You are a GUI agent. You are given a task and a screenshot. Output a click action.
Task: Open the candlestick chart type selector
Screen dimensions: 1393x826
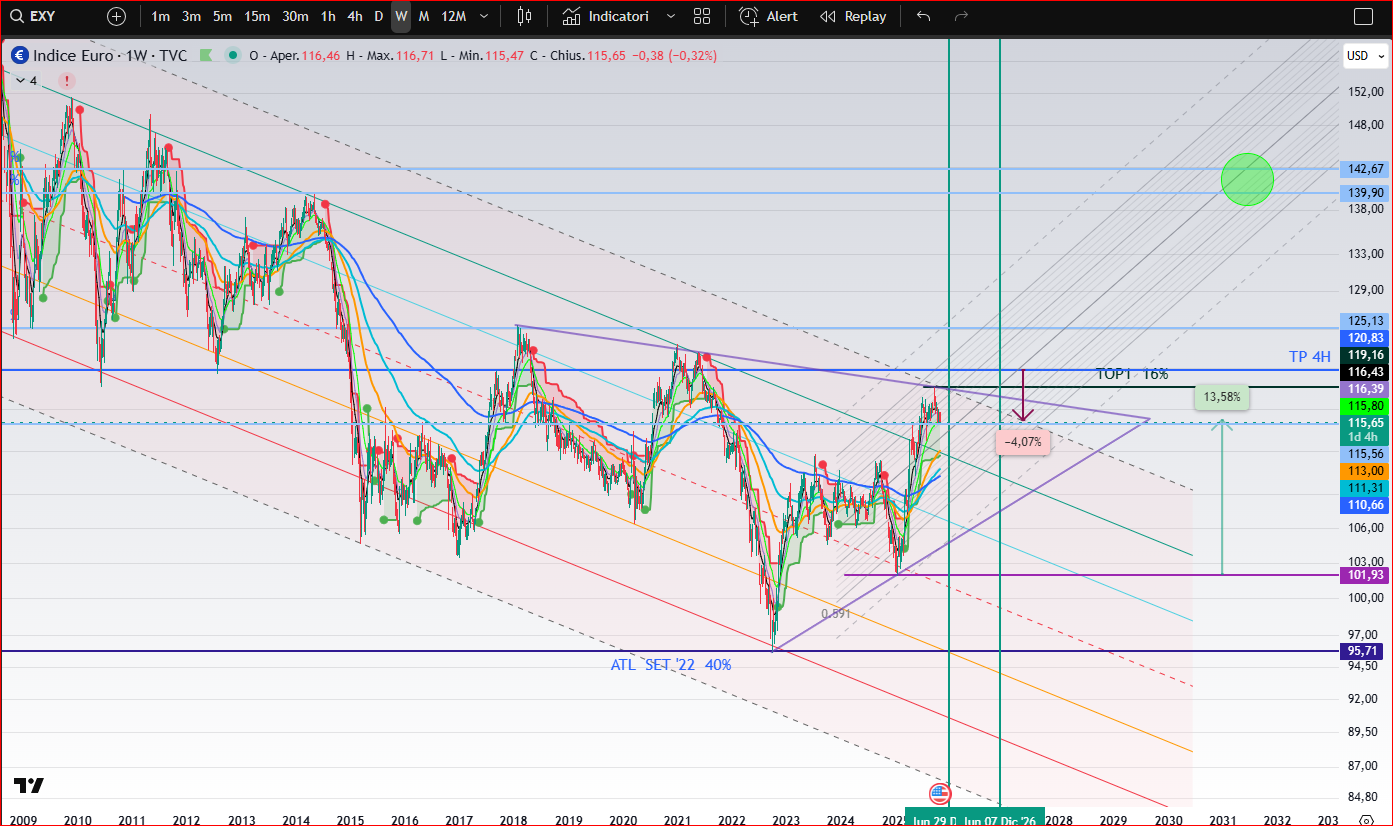tap(524, 16)
